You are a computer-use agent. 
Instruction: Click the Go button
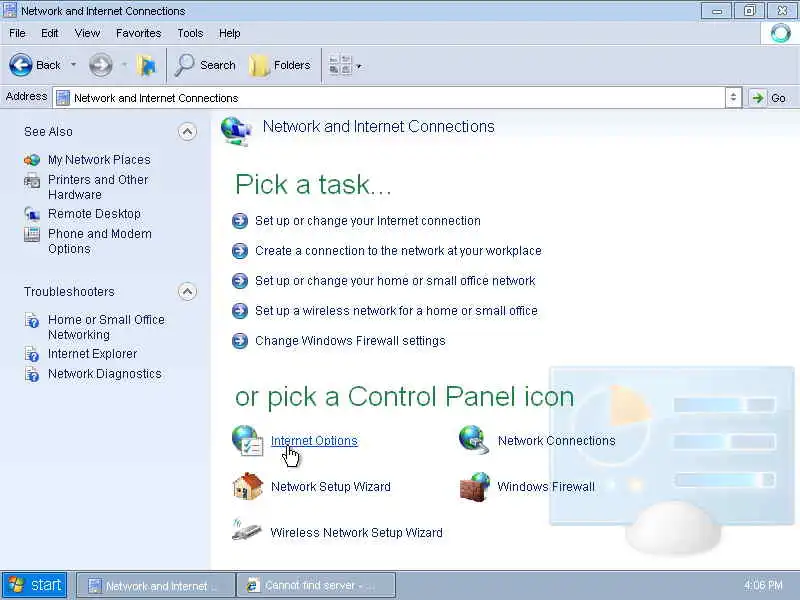(x=770, y=97)
